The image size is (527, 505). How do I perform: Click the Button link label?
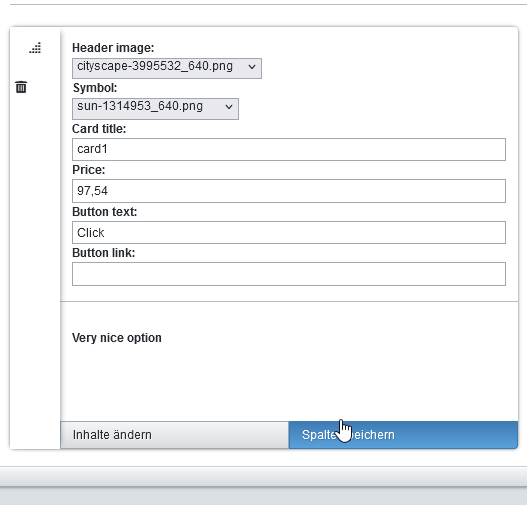click(x=104, y=253)
